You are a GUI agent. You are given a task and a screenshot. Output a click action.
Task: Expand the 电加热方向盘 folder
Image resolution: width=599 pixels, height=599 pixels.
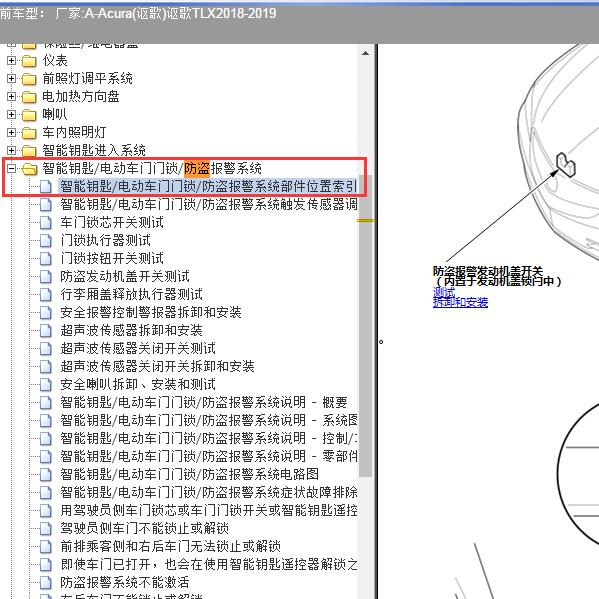(11, 96)
